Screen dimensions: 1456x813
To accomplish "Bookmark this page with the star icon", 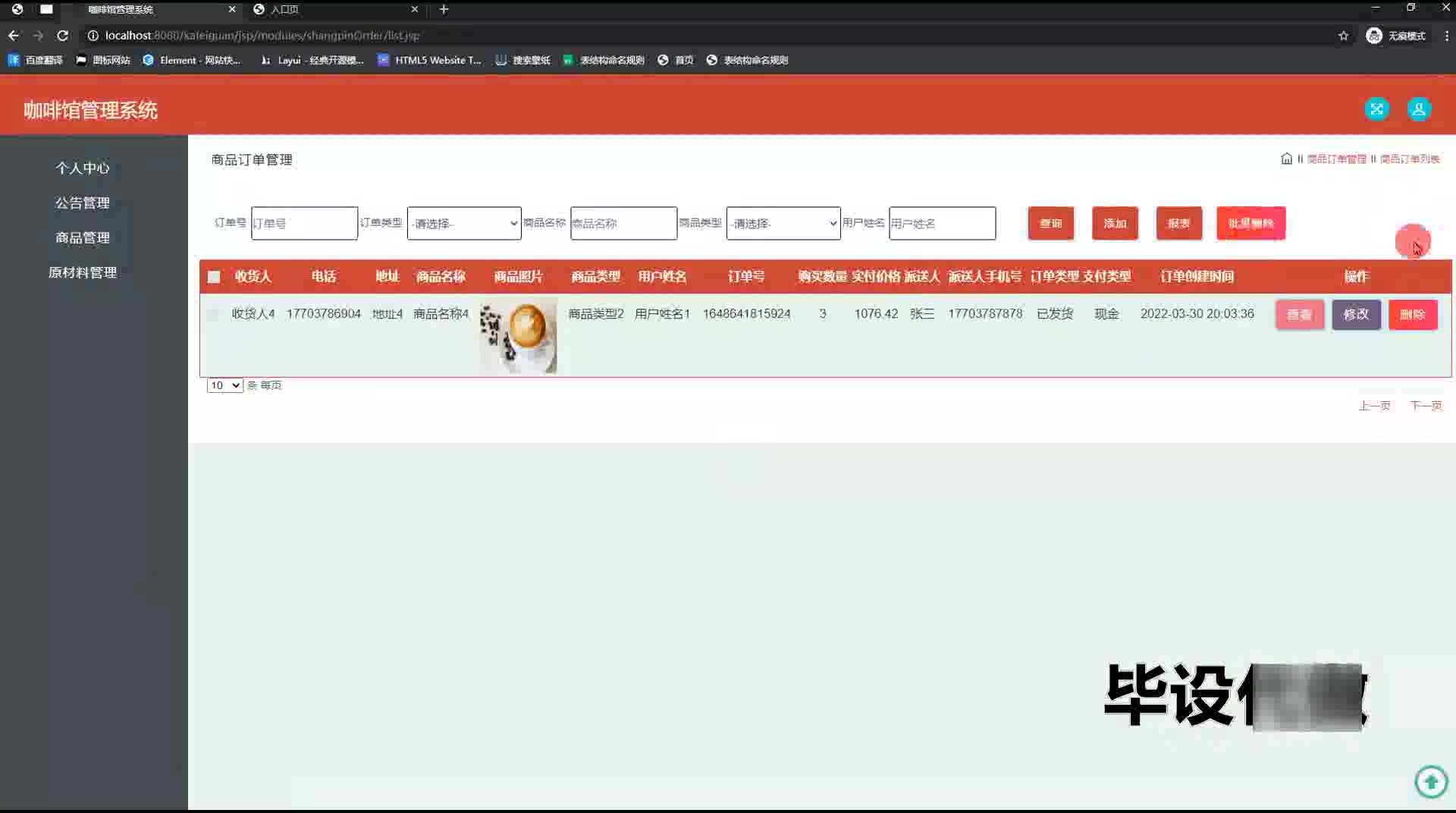I will point(1343,36).
